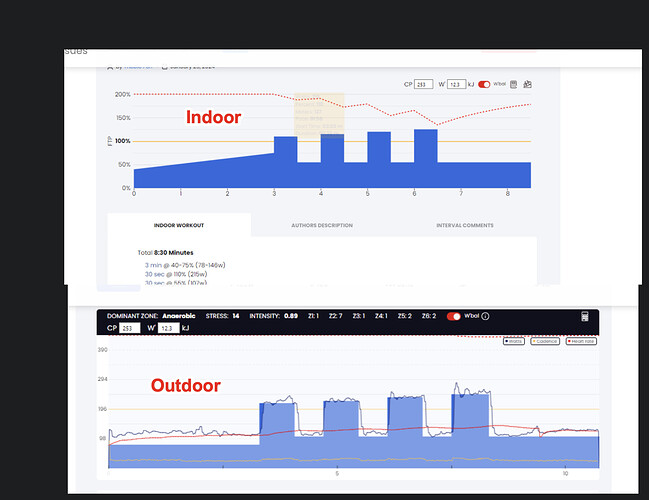Open the calculator icon in indoor chart header

click(514, 84)
